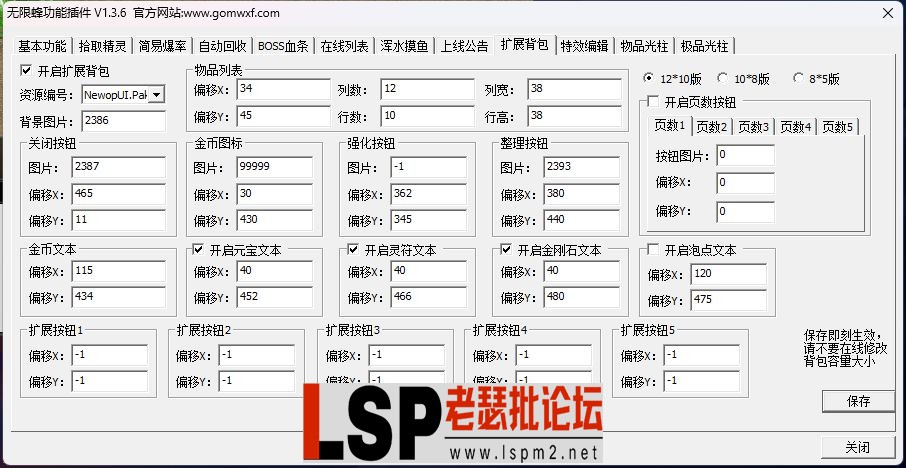
Task: Uncheck 开启金刚石文本 checkbox
Action: [x=506, y=250]
